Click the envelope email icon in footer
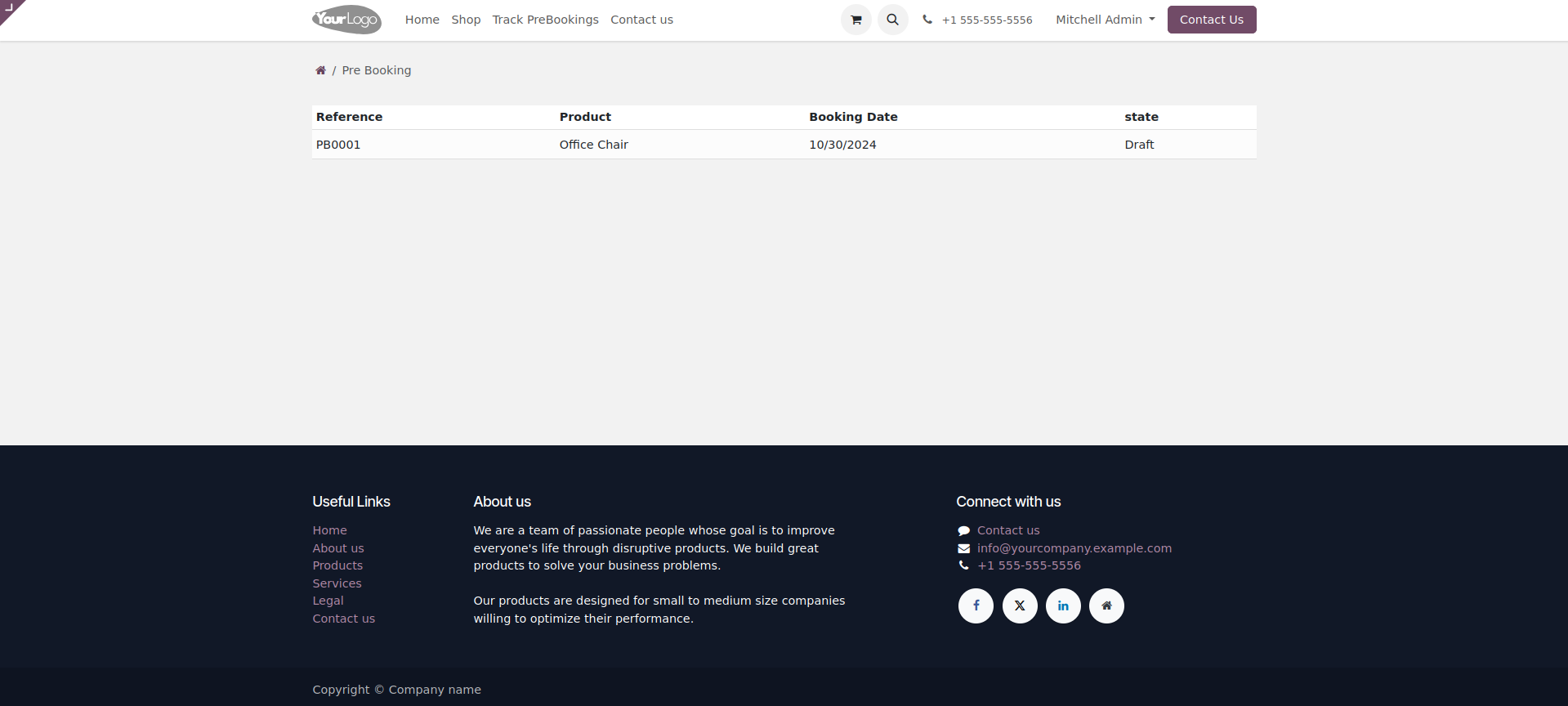1568x706 pixels. [x=964, y=548]
